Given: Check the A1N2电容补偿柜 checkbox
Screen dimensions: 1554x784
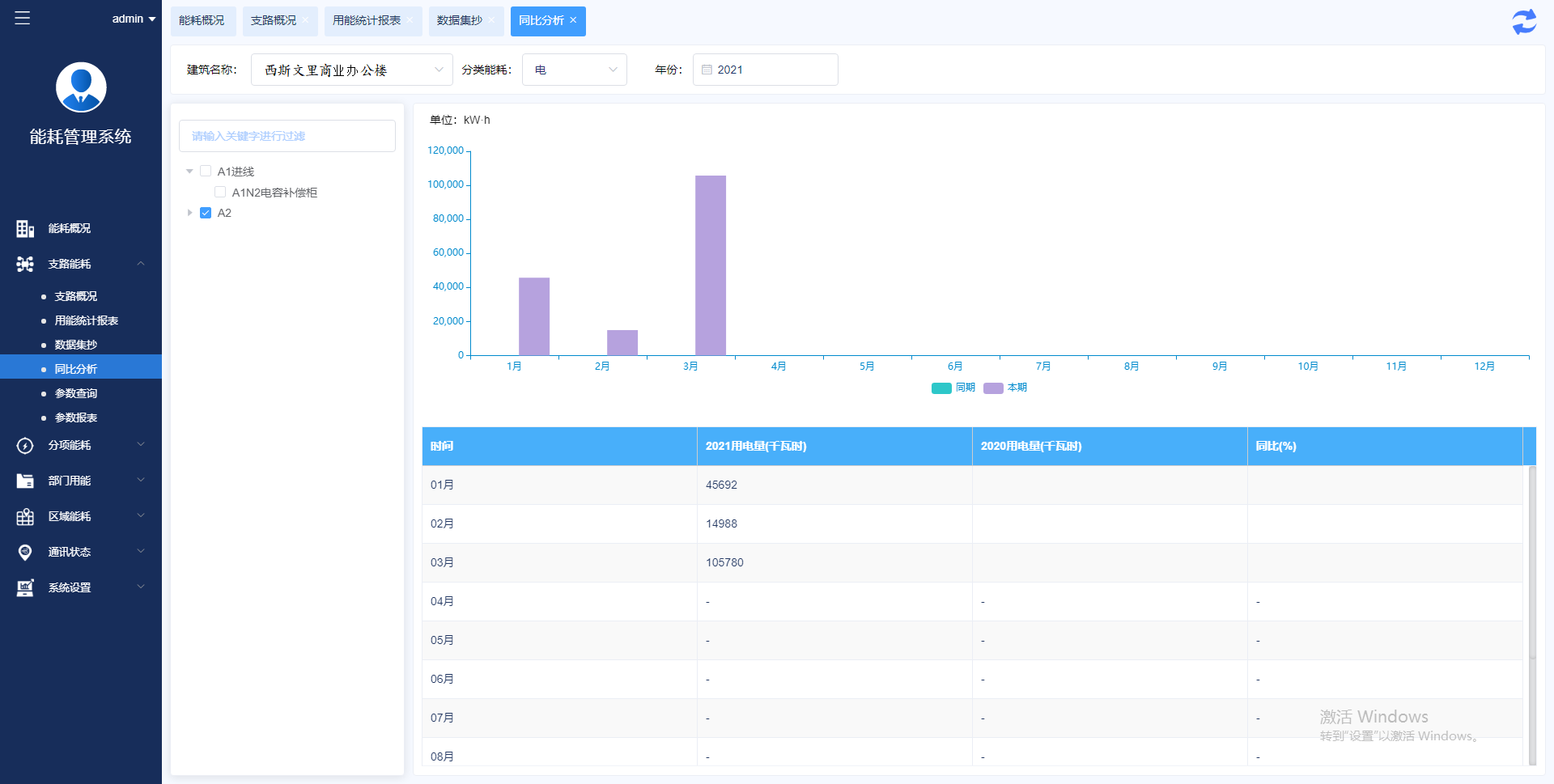Looking at the screenshot, I should click(220, 192).
